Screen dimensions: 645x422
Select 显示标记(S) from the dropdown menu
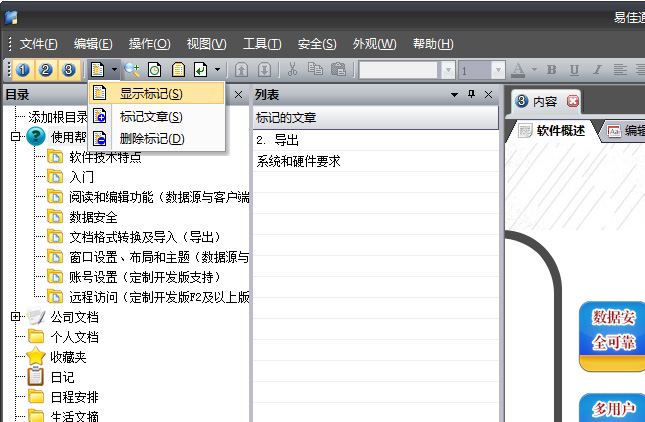click(151, 94)
